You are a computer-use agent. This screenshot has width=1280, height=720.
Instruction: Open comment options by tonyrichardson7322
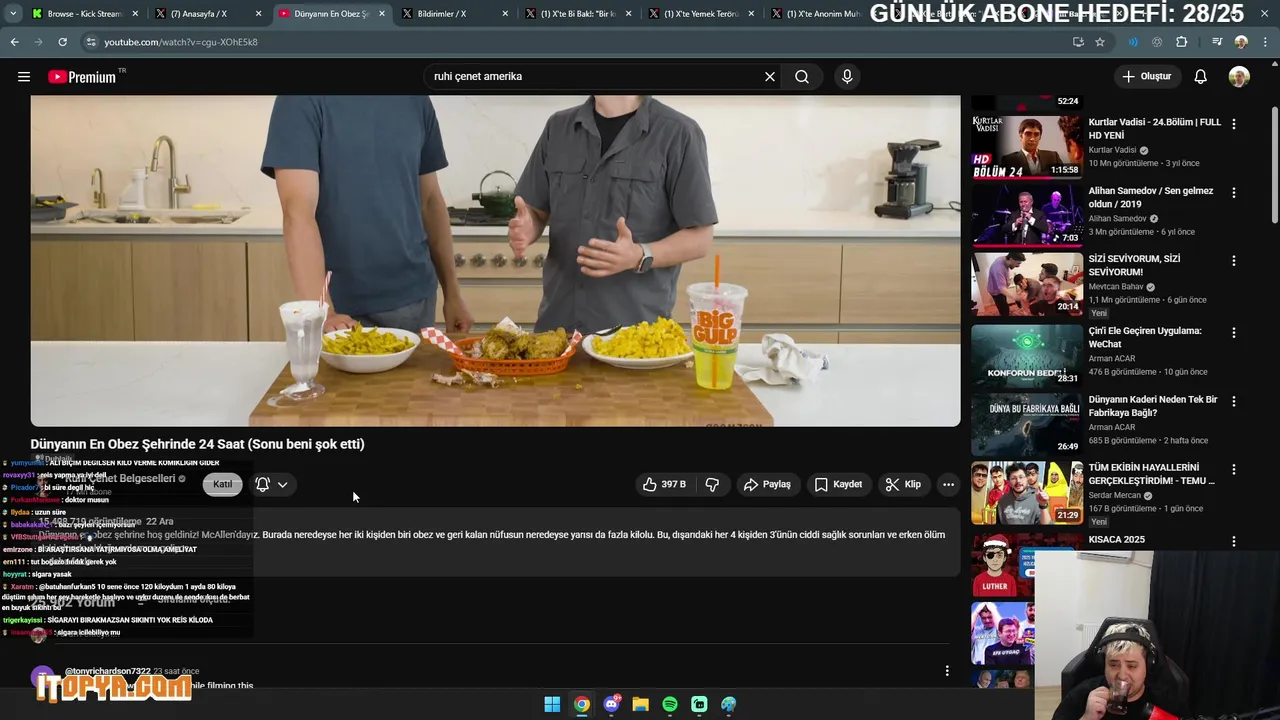[x=947, y=671]
